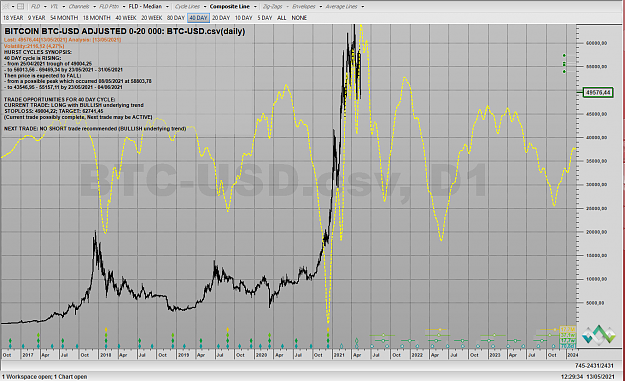Open the FLD - Median dropdown arrow
The height and width of the screenshot is (381, 625).
tap(167, 6)
